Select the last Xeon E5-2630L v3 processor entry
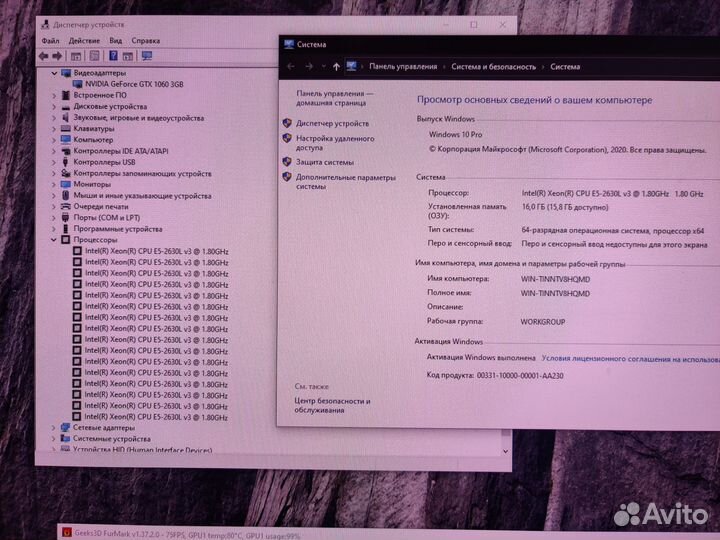This screenshot has width=720, height=540. coord(156,417)
